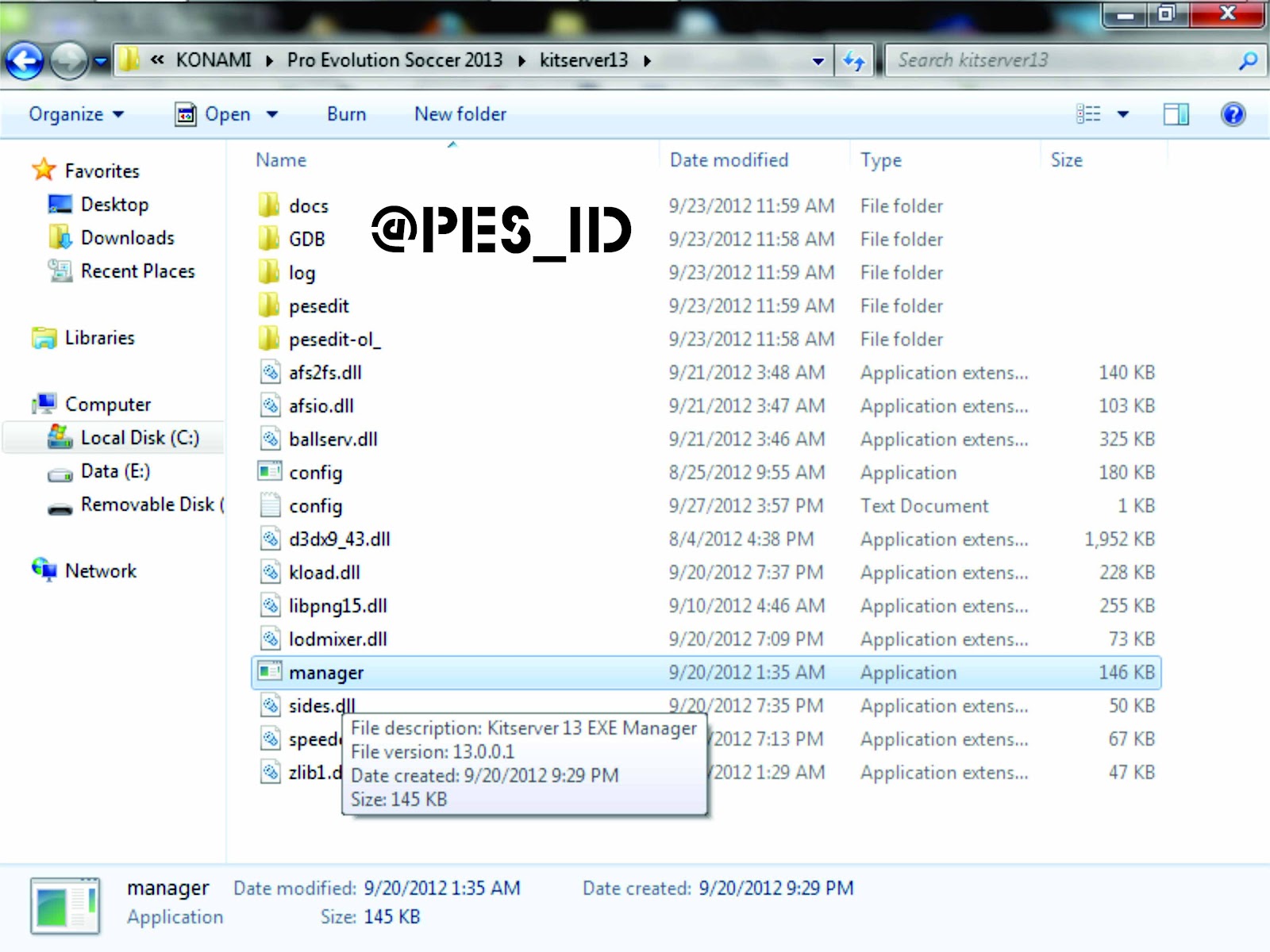Screen dimensions: 1270x952
Task: Open the Organize menu
Action: (x=76, y=114)
